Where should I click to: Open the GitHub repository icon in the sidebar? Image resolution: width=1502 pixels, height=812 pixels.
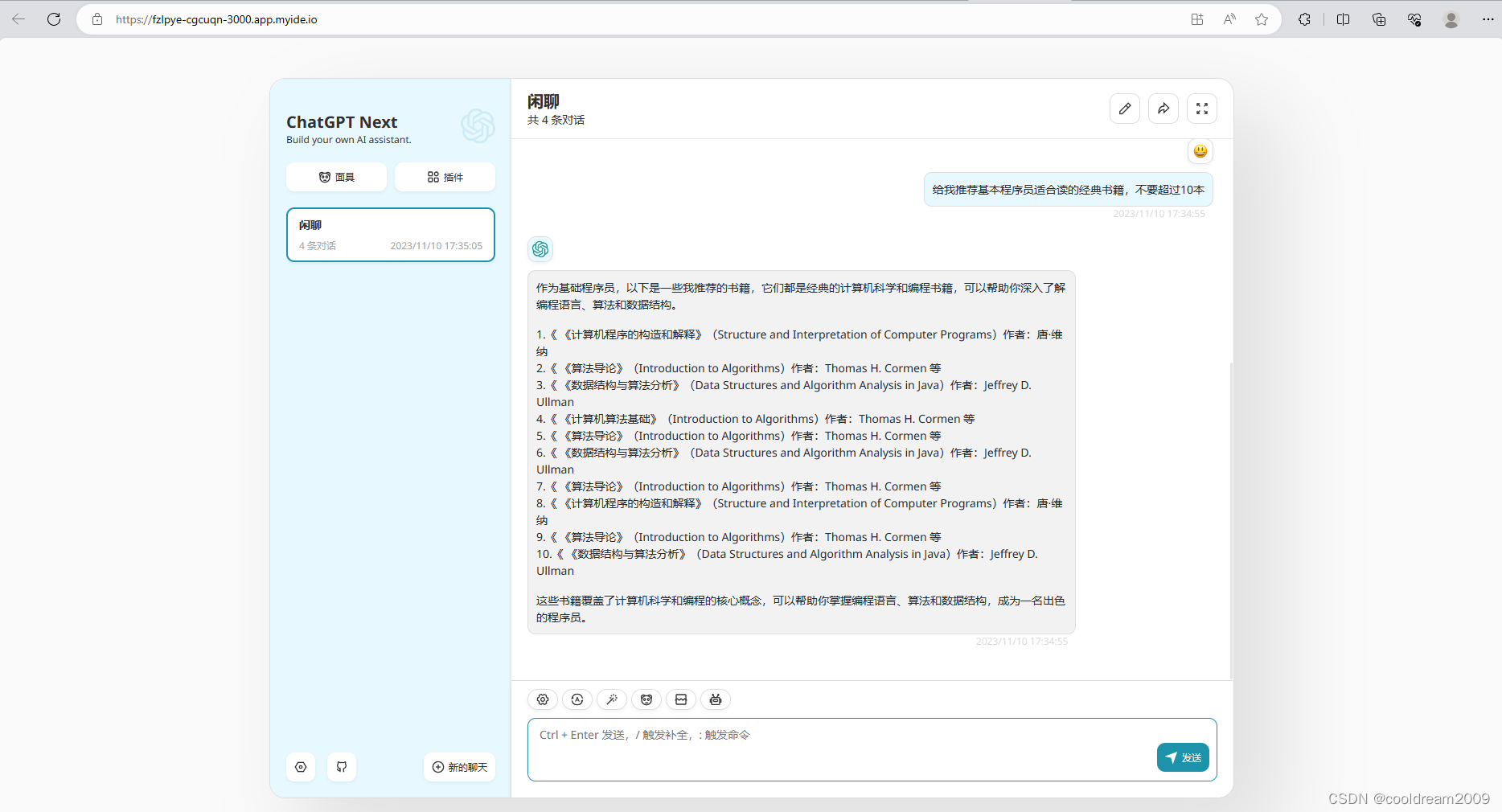tap(342, 767)
